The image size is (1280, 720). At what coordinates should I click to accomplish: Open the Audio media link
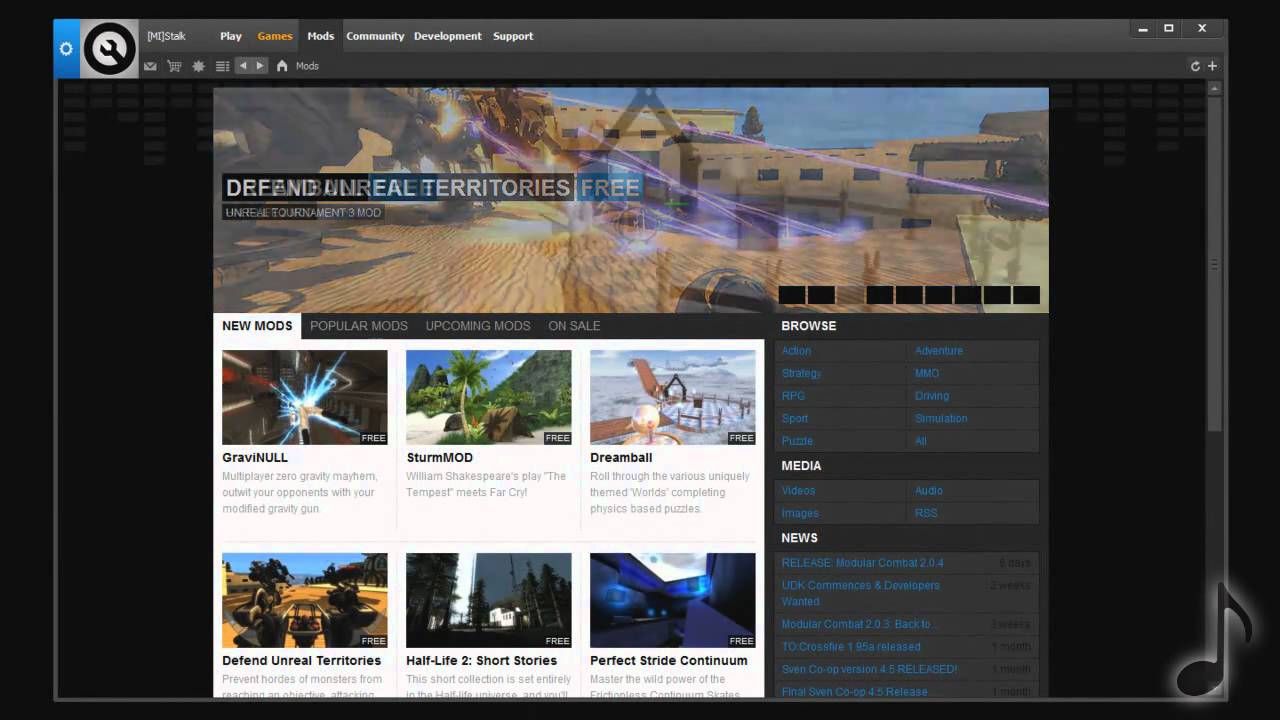[929, 491]
